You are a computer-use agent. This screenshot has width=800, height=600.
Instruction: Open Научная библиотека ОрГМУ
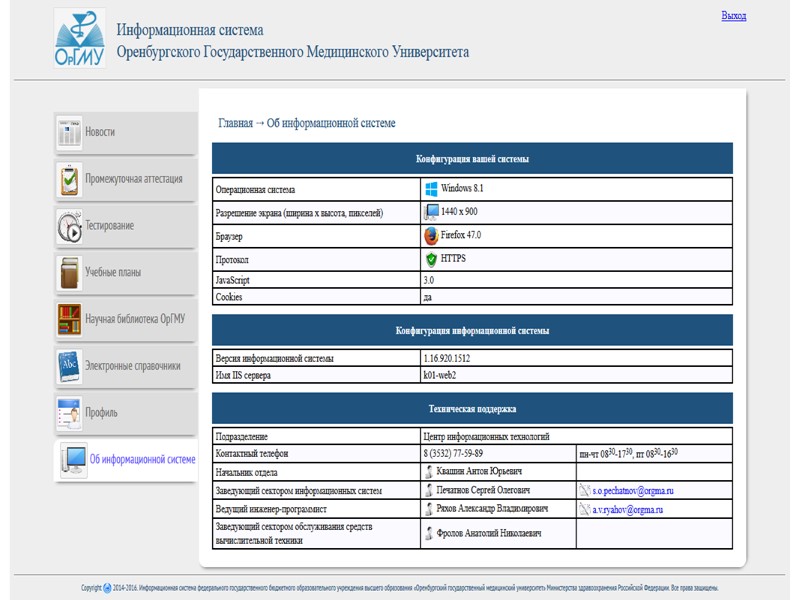(x=126, y=319)
